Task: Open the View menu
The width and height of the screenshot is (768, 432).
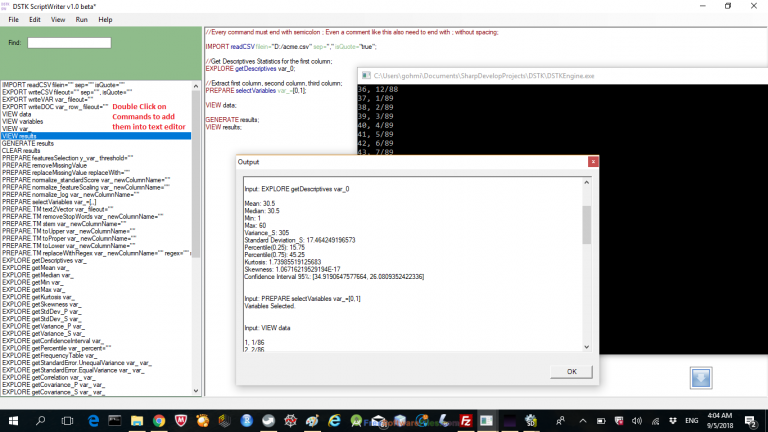Action: coord(58,19)
